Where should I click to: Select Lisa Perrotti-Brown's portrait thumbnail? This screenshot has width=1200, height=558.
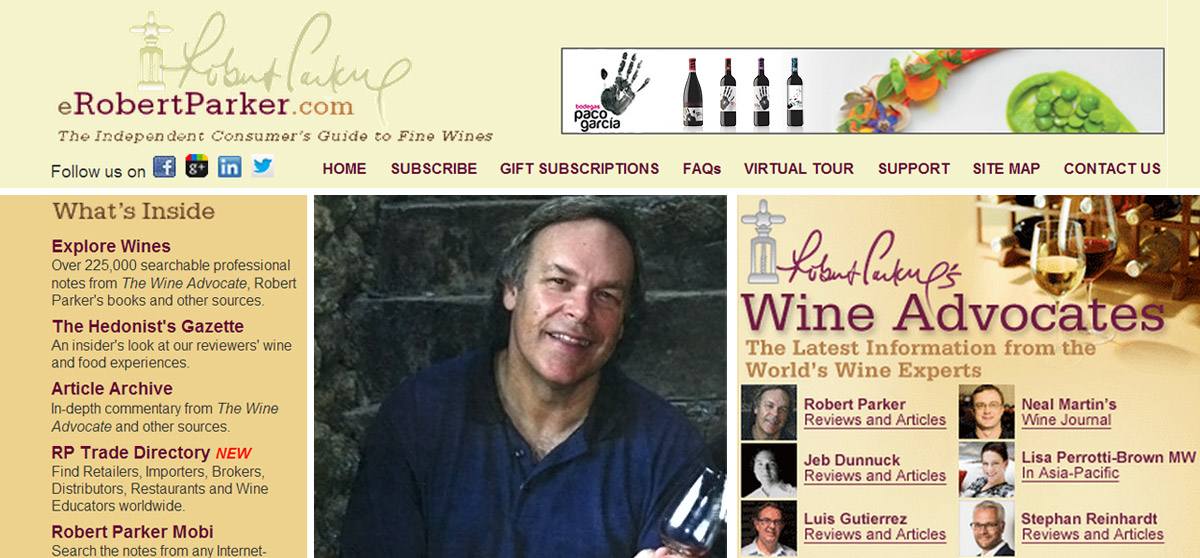tap(986, 470)
